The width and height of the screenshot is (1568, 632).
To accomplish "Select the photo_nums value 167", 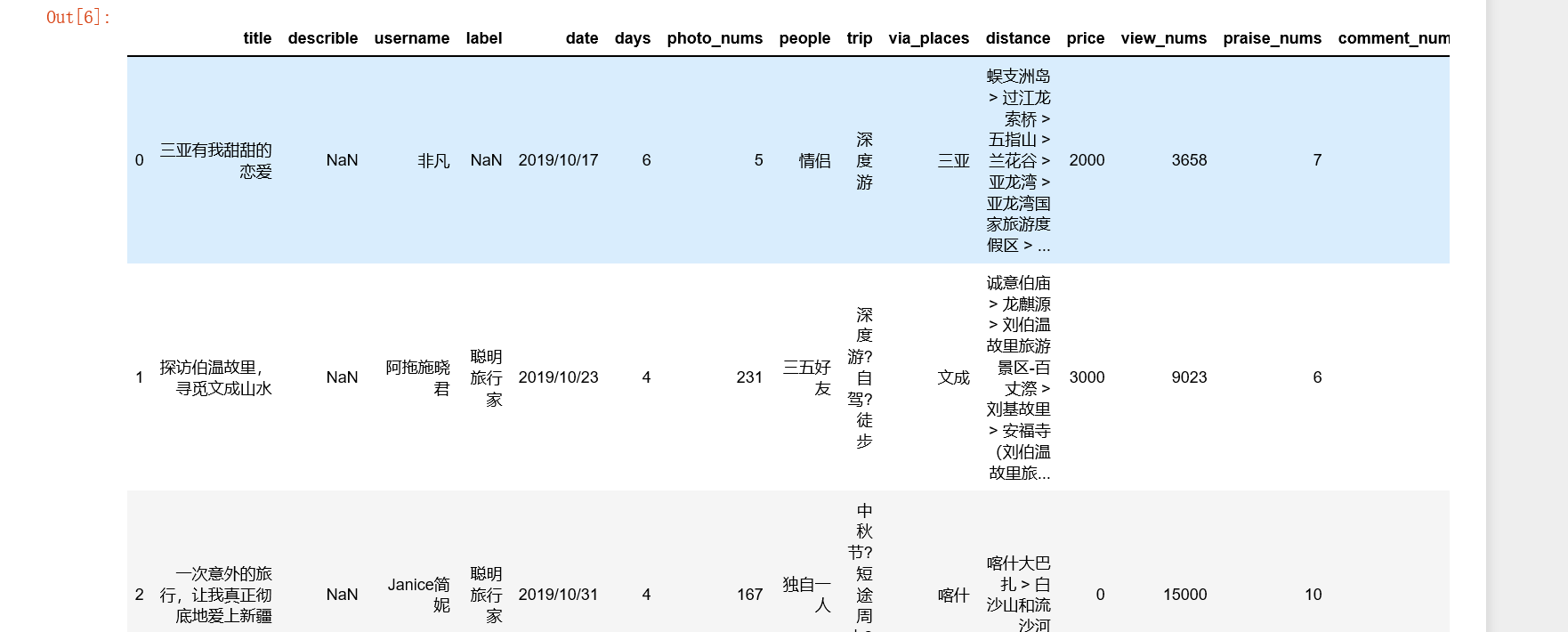I will 749,595.
